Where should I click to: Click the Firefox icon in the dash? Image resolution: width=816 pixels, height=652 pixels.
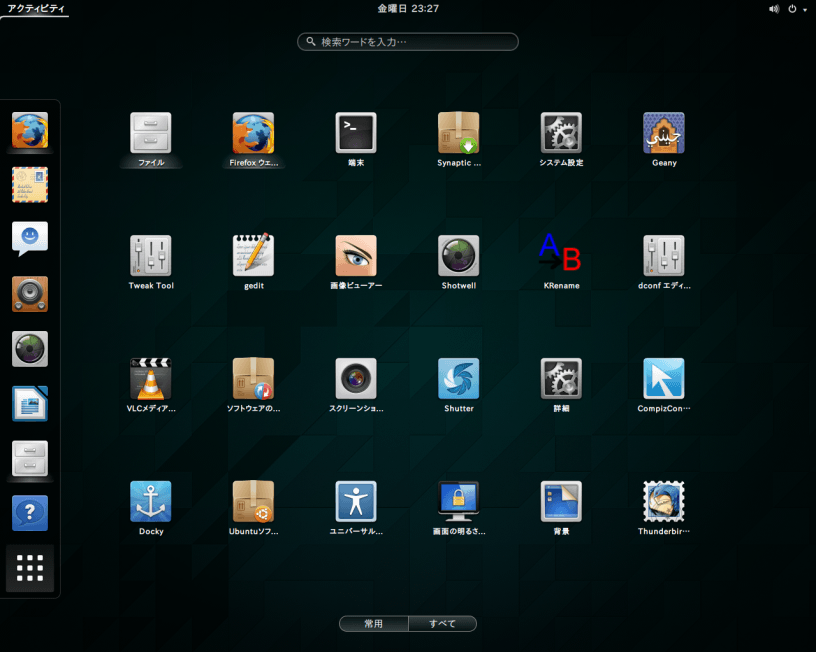click(x=30, y=131)
